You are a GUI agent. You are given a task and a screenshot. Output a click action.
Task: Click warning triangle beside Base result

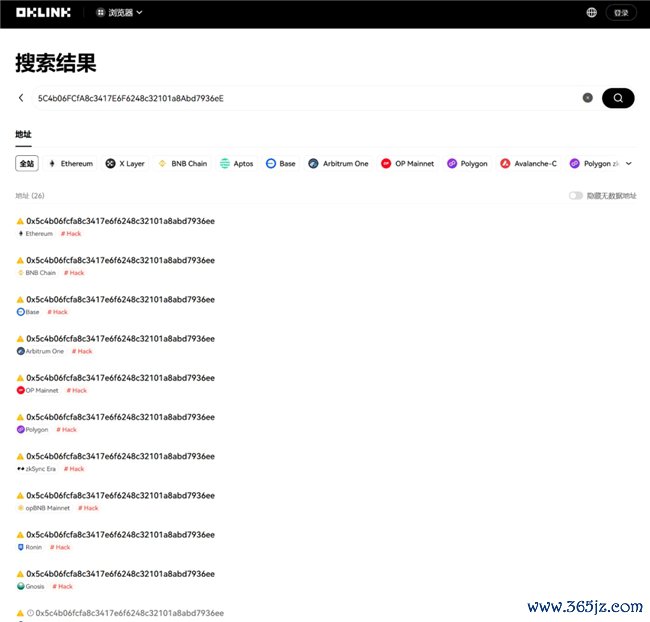pos(20,300)
